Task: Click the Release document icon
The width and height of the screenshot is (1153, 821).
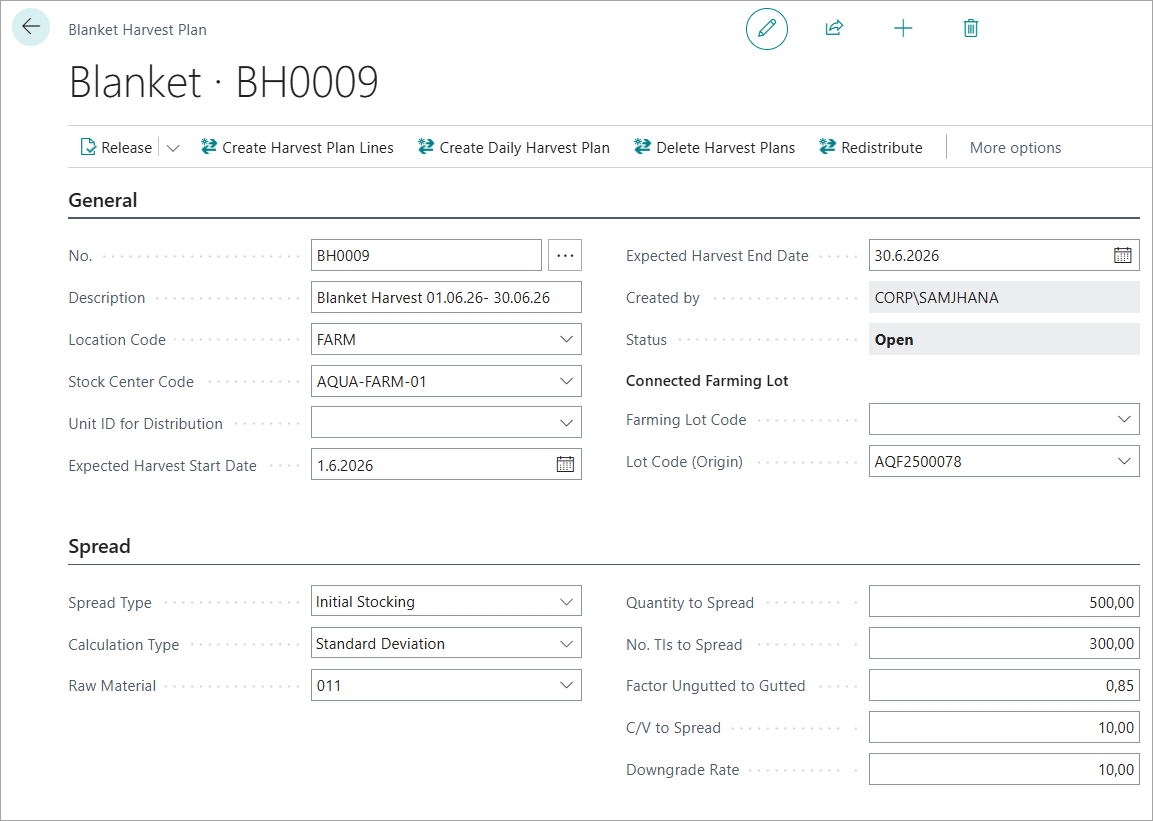Action: click(88, 148)
